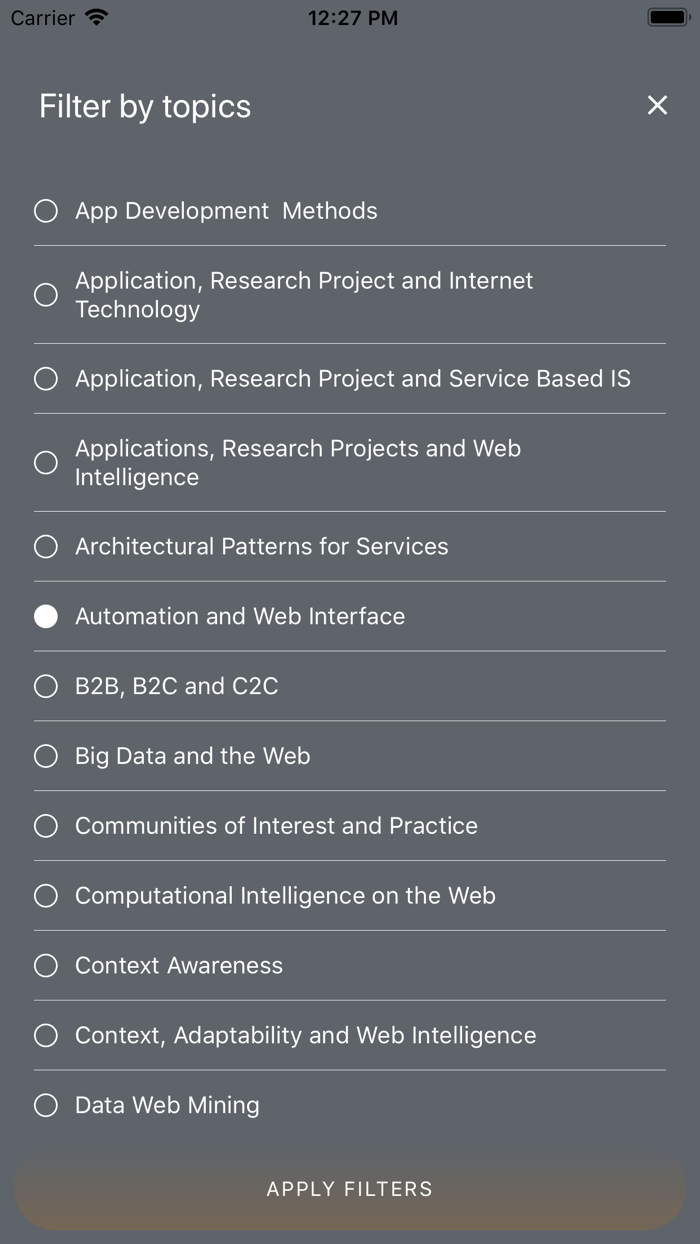Choose Application, Research Project and Service Based IS
Image resolution: width=700 pixels, height=1244 pixels.
(46, 379)
